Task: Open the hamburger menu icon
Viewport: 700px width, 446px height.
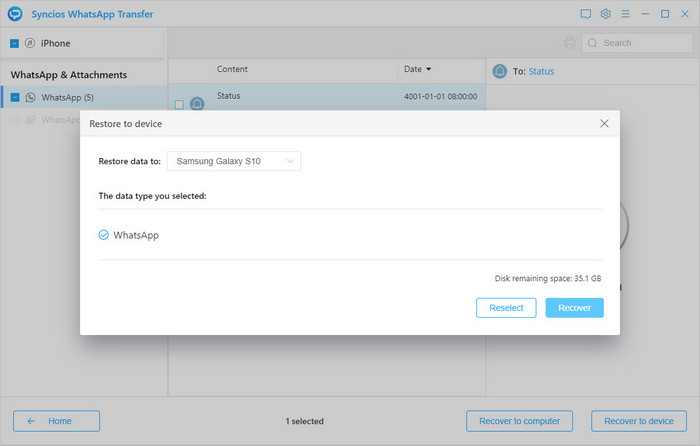Action: [x=625, y=14]
